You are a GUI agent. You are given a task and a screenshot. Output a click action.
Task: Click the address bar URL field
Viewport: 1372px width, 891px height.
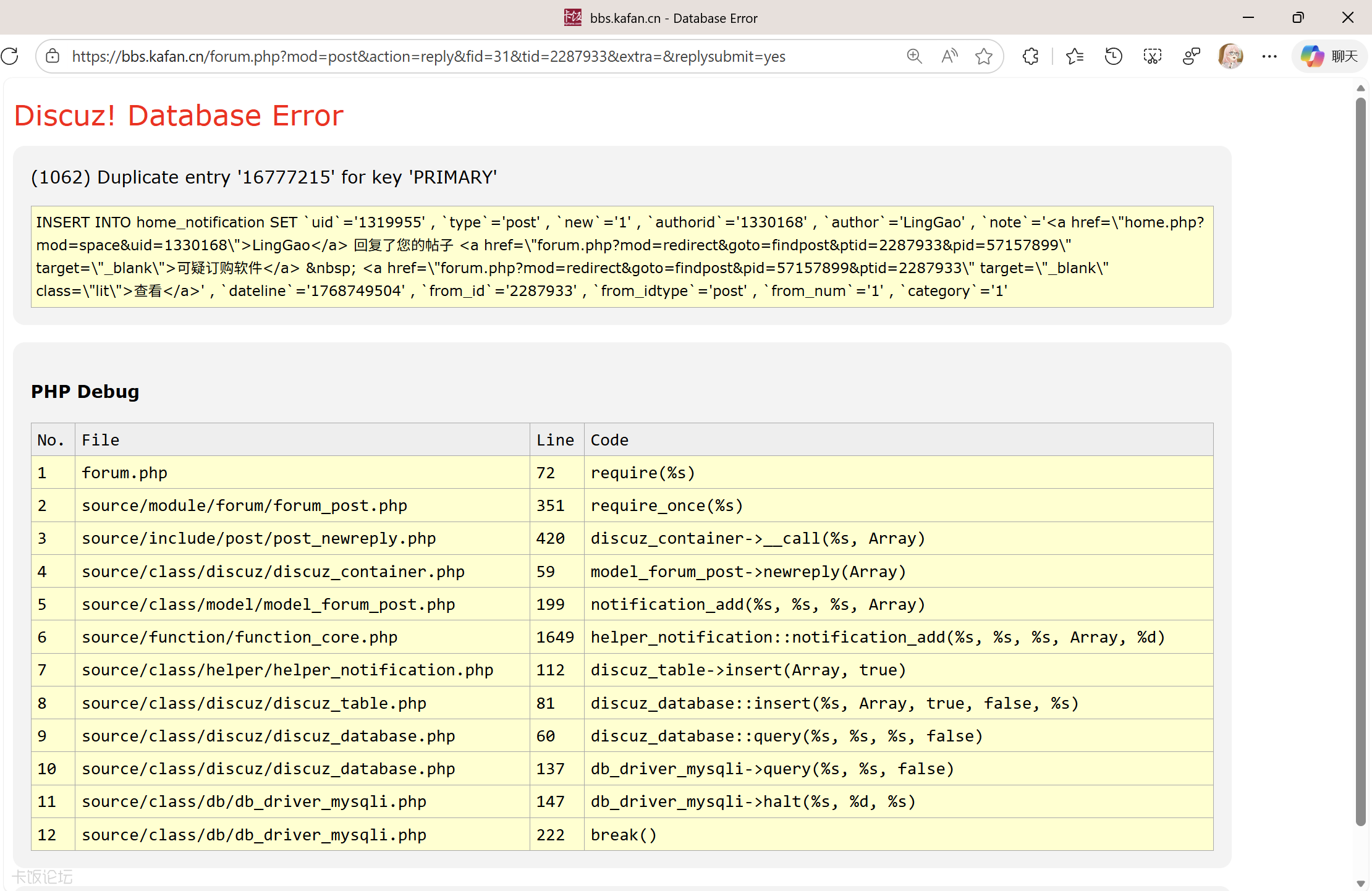pyautogui.click(x=428, y=56)
